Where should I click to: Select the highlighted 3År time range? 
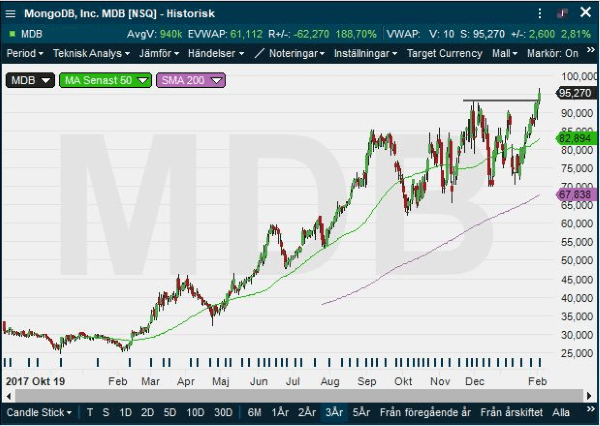click(x=334, y=413)
